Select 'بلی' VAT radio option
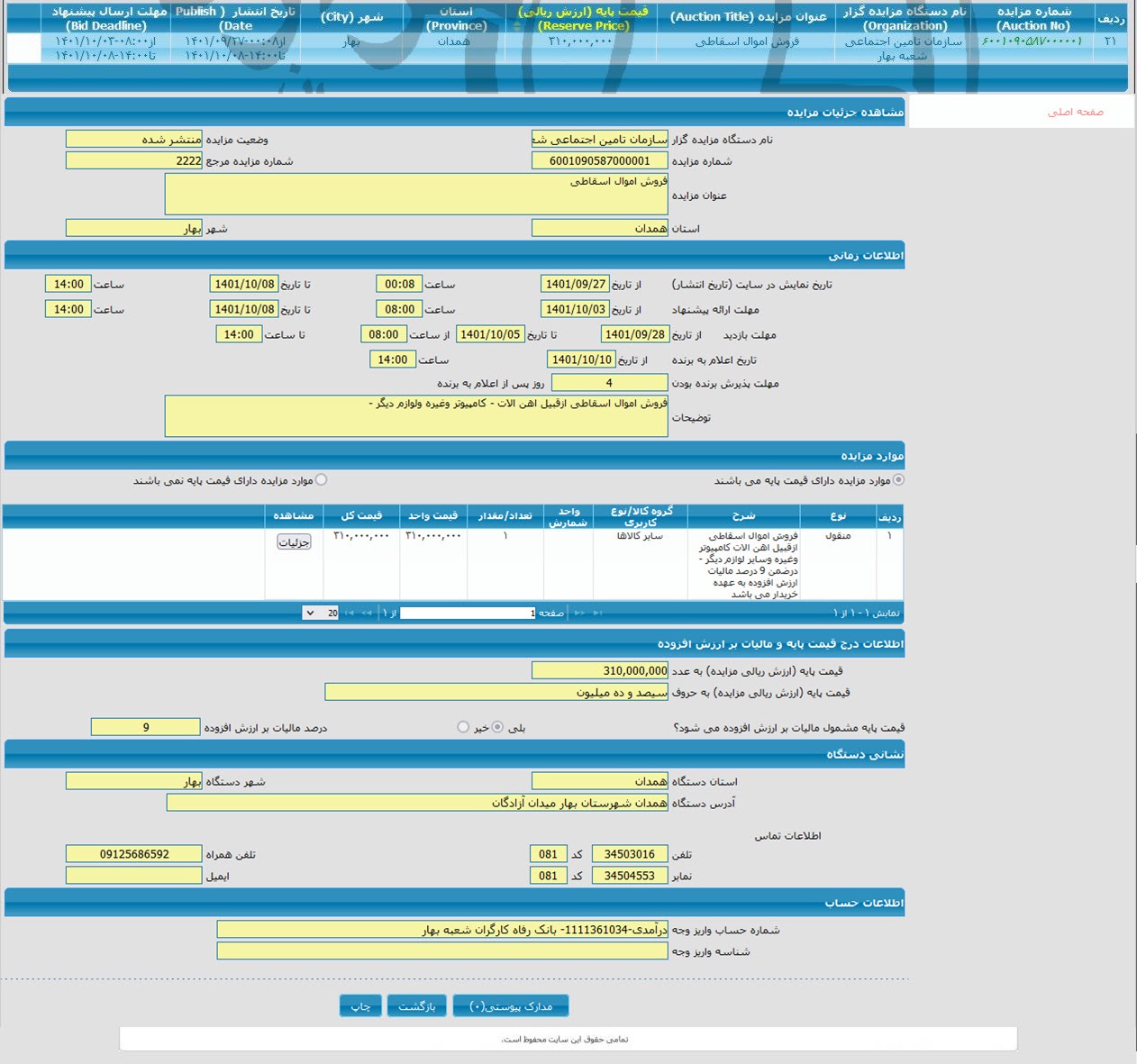Screen dimensions: 1137x1064 coord(498,727)
